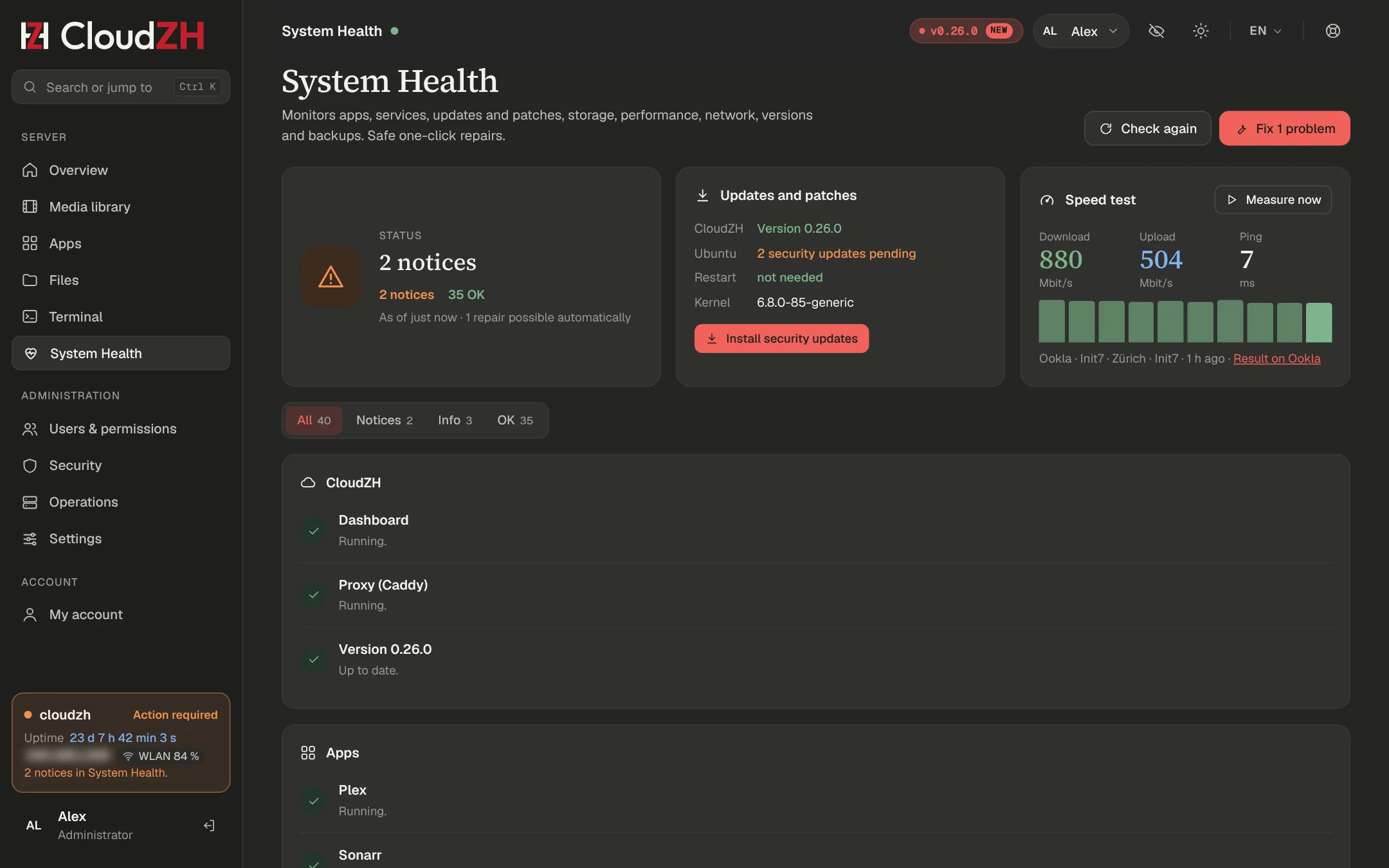Click the latest speed test history bar
The width and height of the screenshot is (1389, 868).
pyautogui.click(x=1318, y=322)
